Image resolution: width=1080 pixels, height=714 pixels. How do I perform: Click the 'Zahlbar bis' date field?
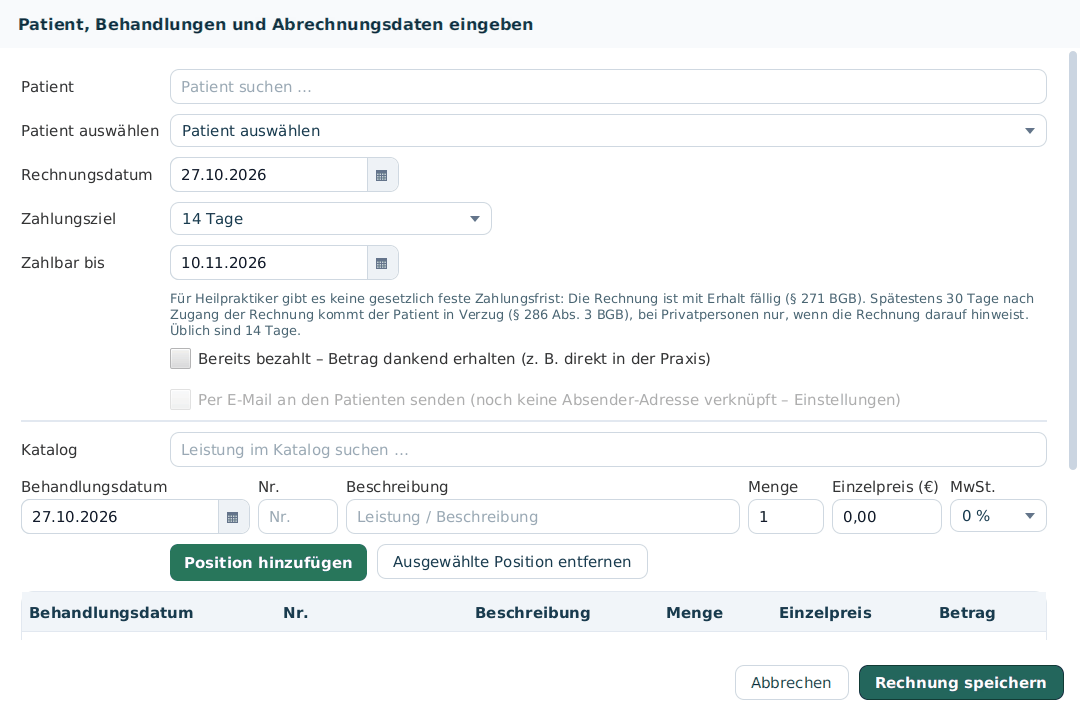(x=269, y=263)
